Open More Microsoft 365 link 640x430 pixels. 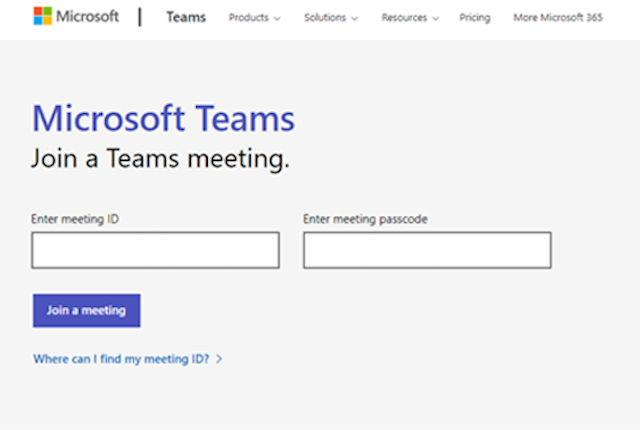point(558,18)
